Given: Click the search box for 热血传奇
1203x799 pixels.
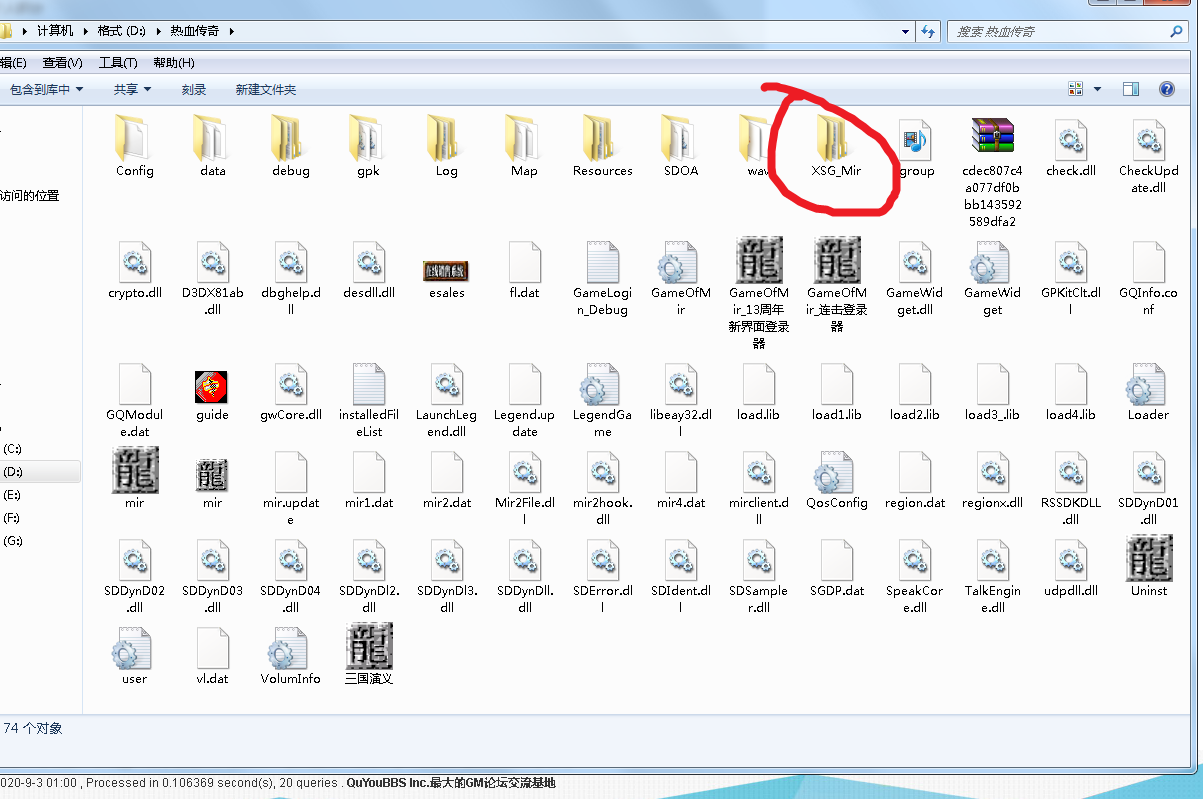Looking at the screenshot, I should click(x=1060, y=32).
